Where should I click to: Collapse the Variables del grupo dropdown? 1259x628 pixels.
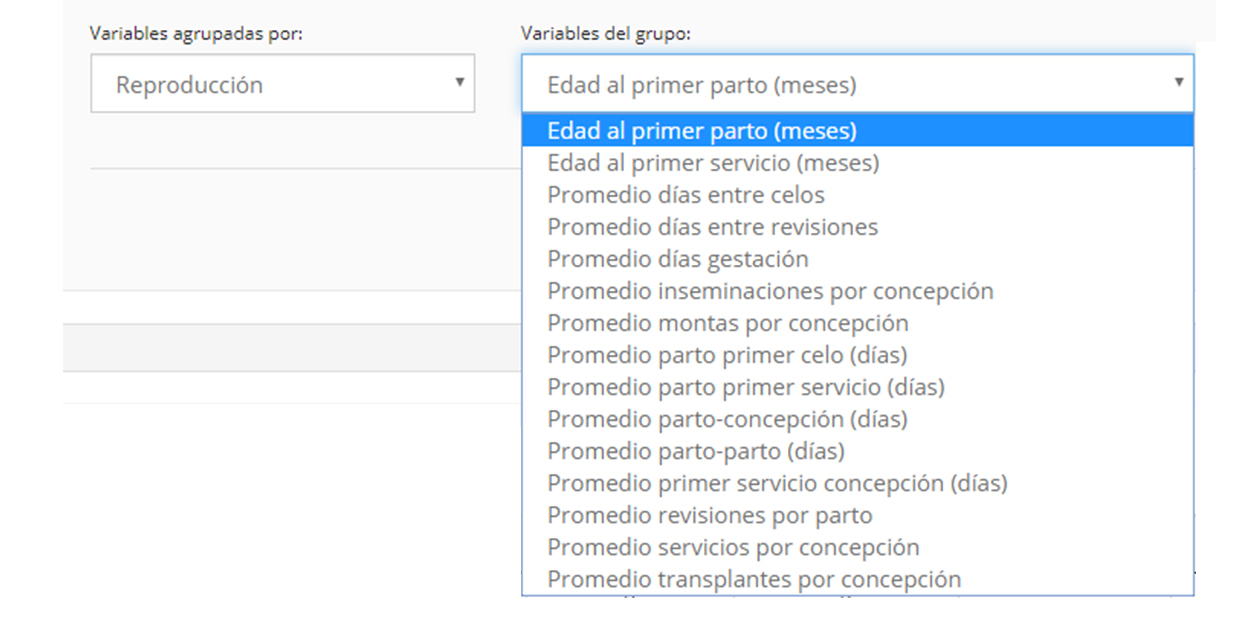857,83
